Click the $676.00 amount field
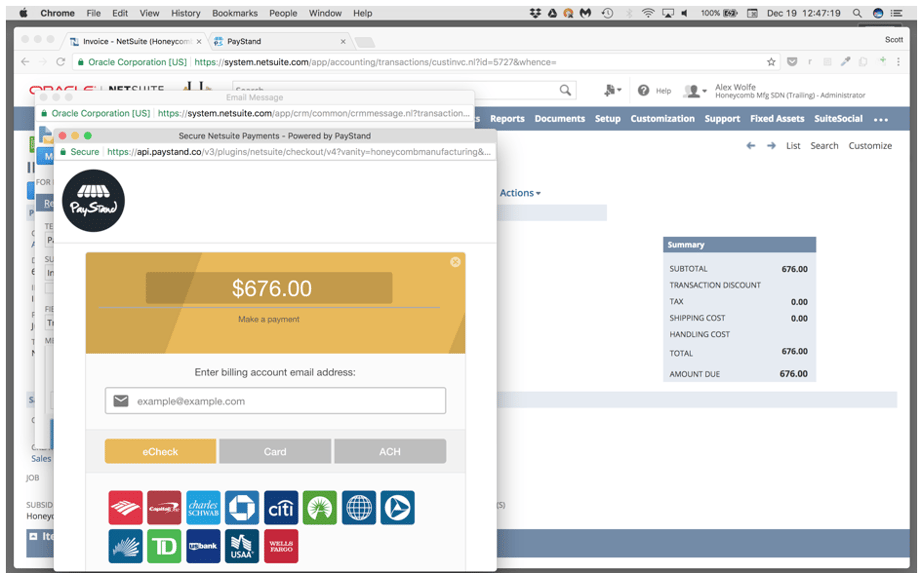The height and width of the screenshot is (573, 921). 269,288
